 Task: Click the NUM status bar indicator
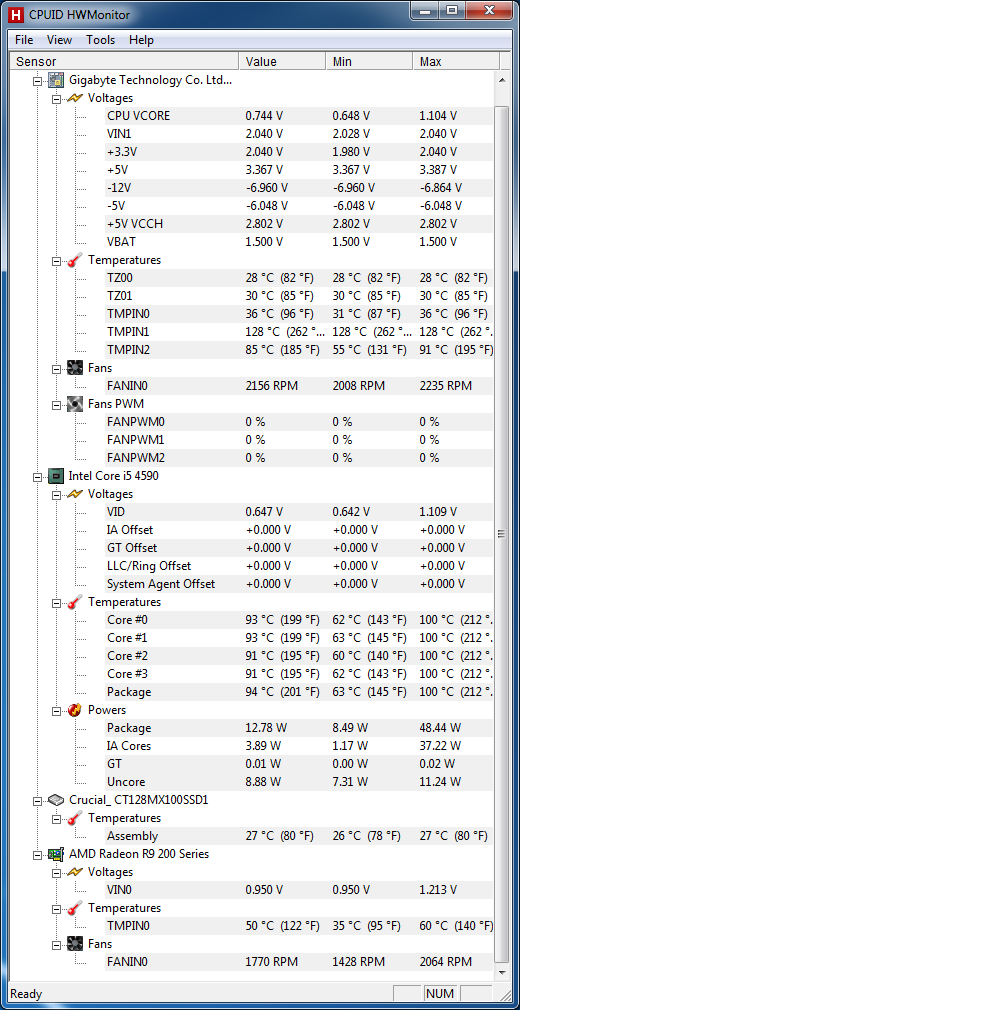click(440, 993)
